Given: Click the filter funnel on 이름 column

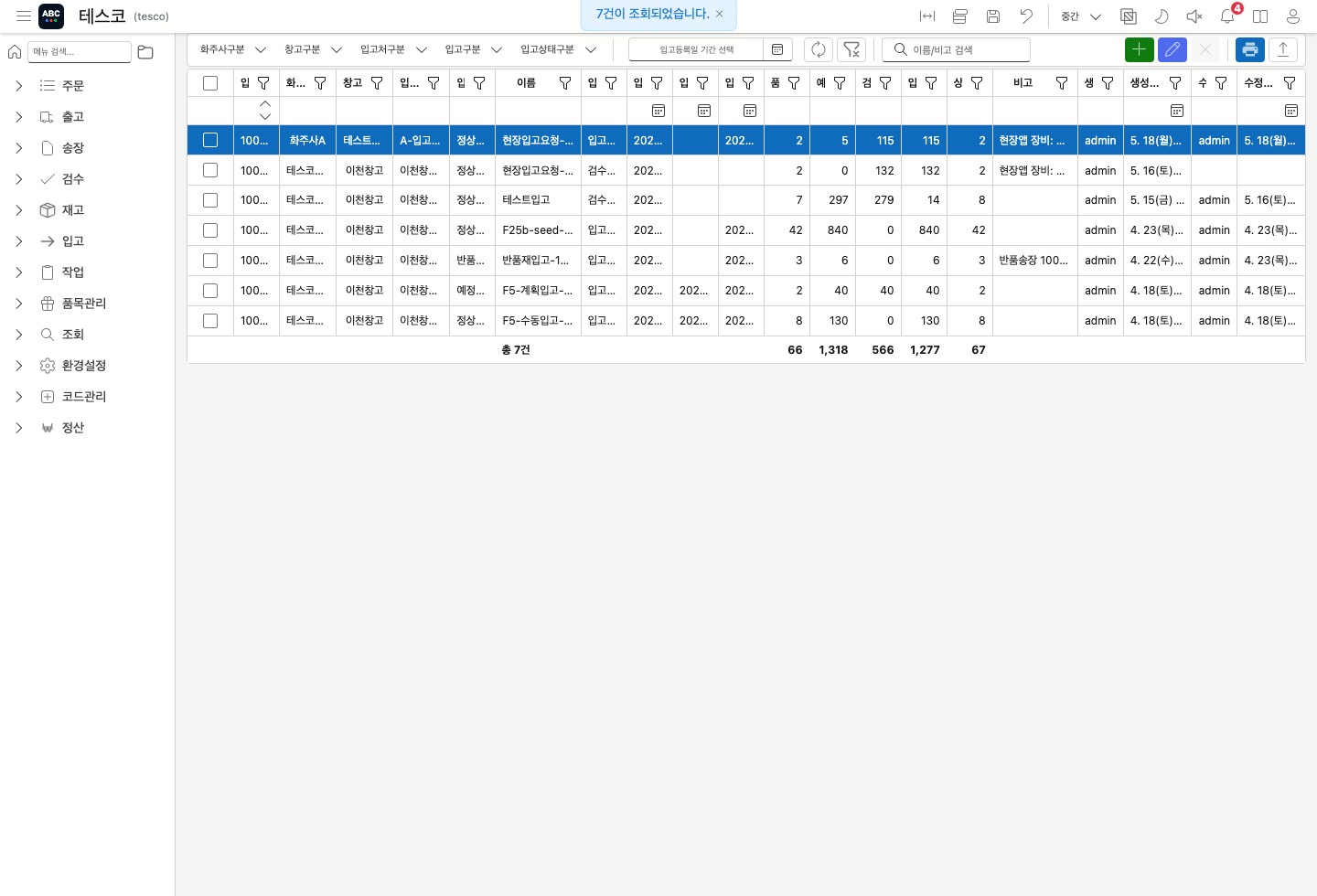Looking at the screenshot, I should 565,83.
